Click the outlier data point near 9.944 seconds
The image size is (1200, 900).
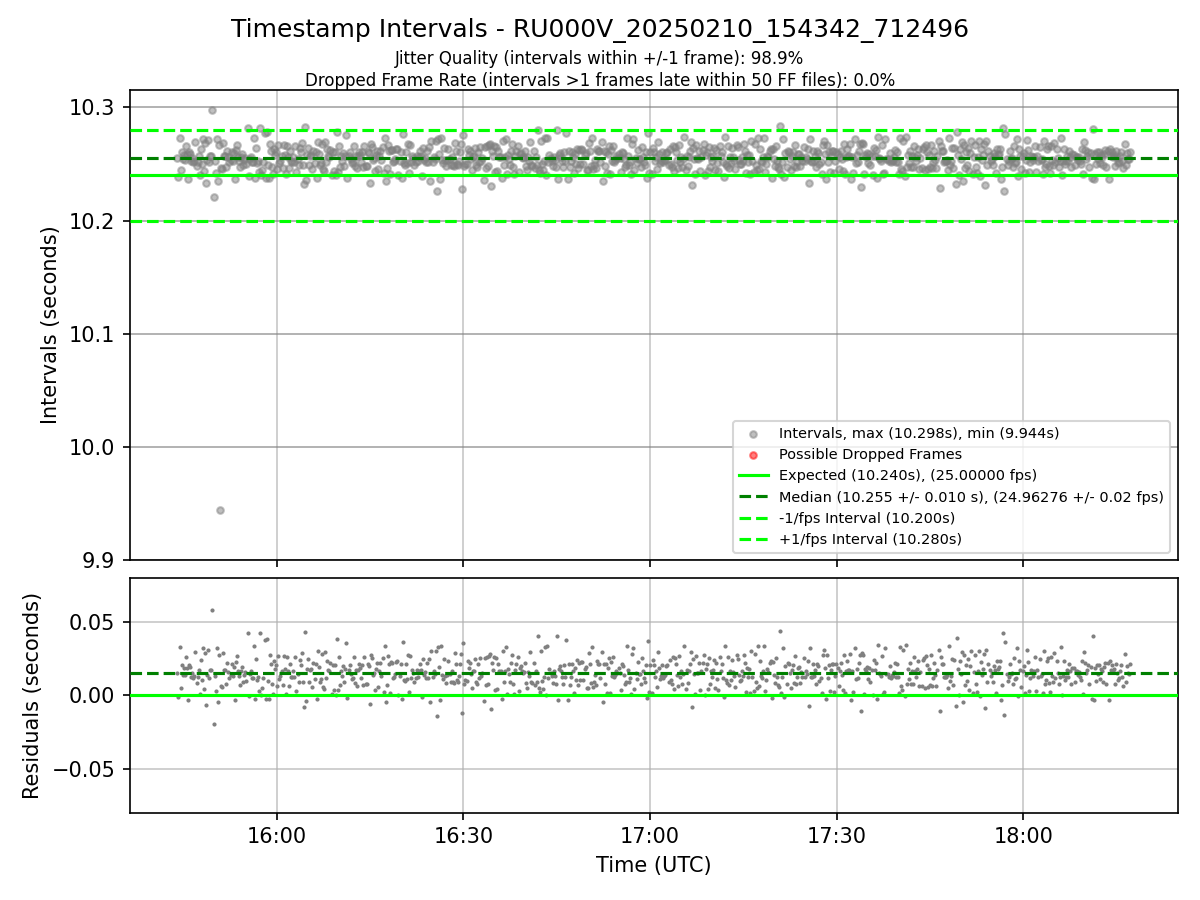click(220, 510)
